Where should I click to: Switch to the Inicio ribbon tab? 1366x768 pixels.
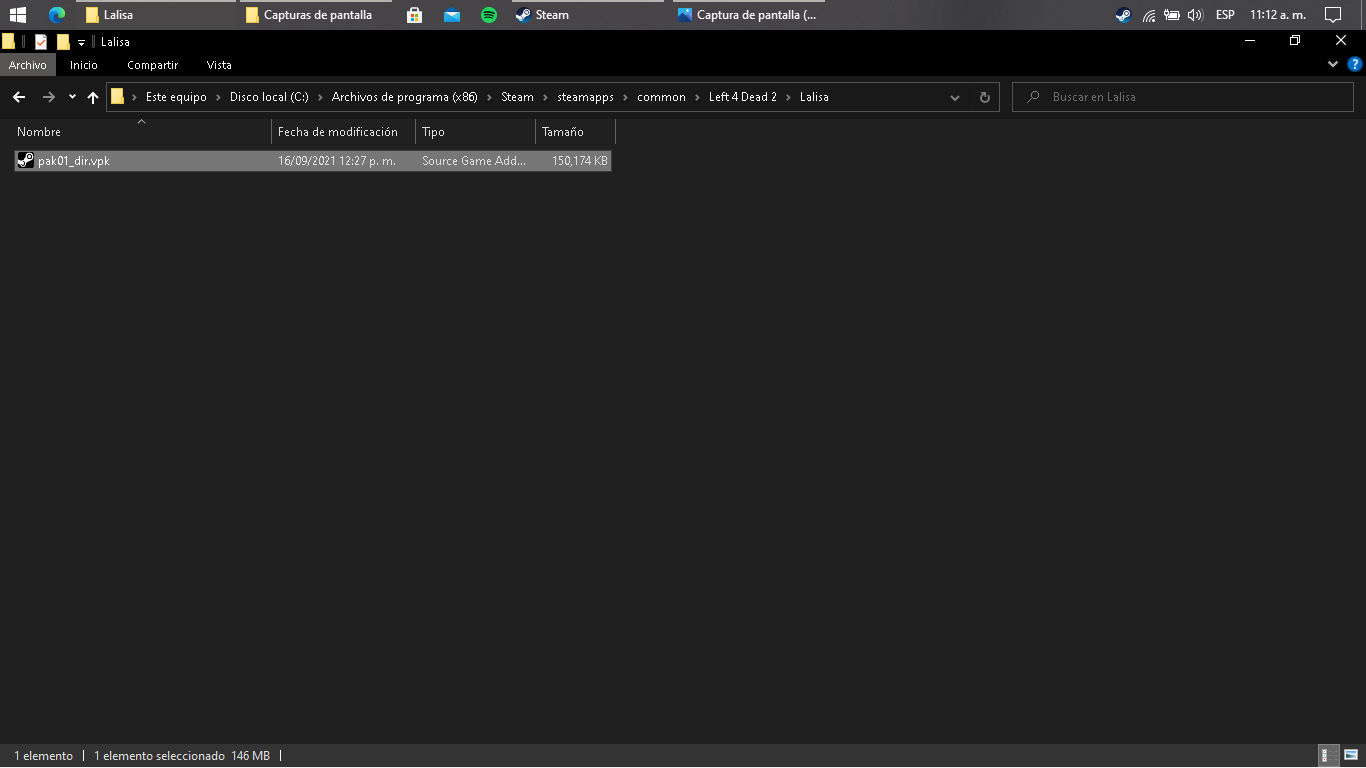(x=84, y=65)
